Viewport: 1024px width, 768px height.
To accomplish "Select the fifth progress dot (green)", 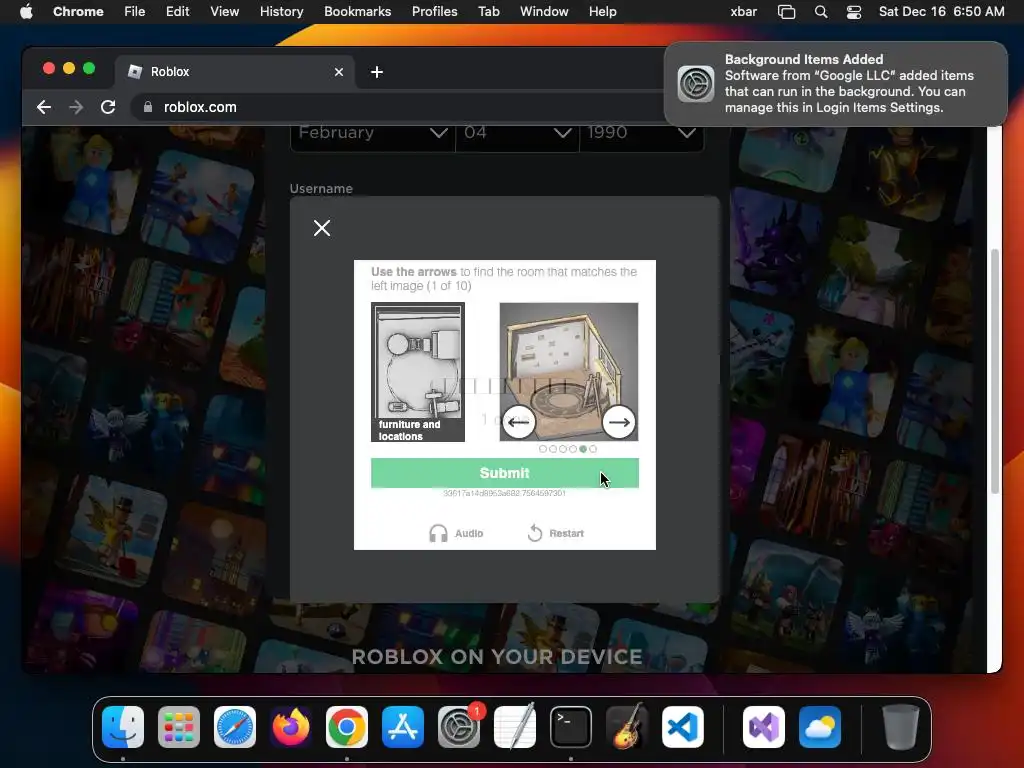I will 583,449.
